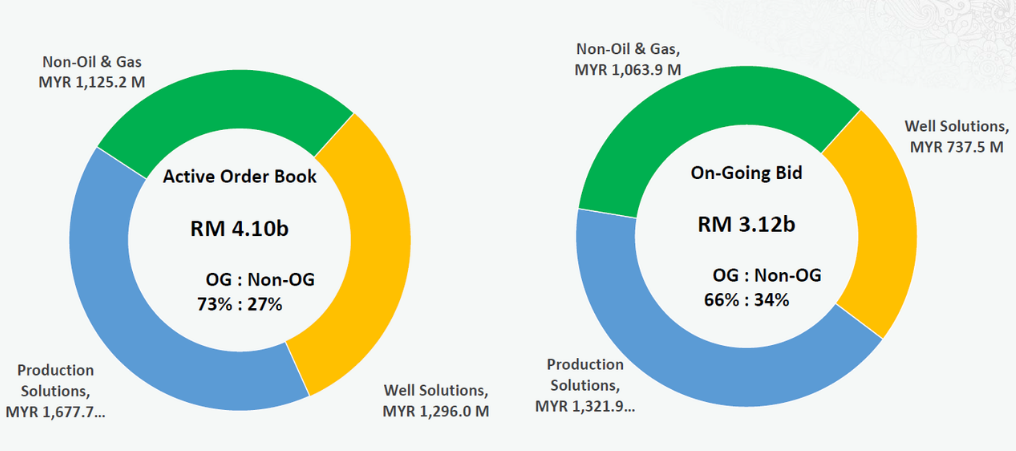Select the 66% : 34% ratio text
This screenshot has width=1016, height=451.
(x=746, y=300)
